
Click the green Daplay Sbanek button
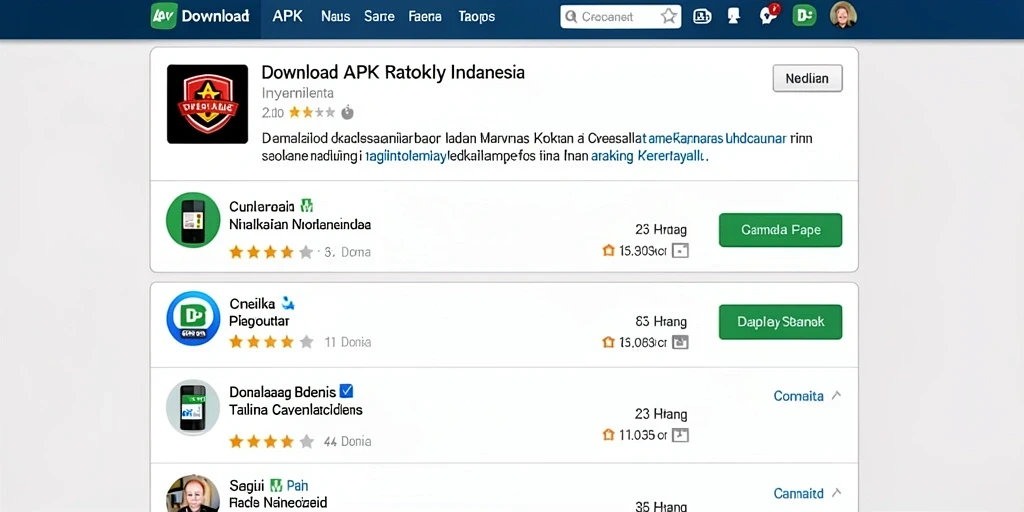[780, 322]
